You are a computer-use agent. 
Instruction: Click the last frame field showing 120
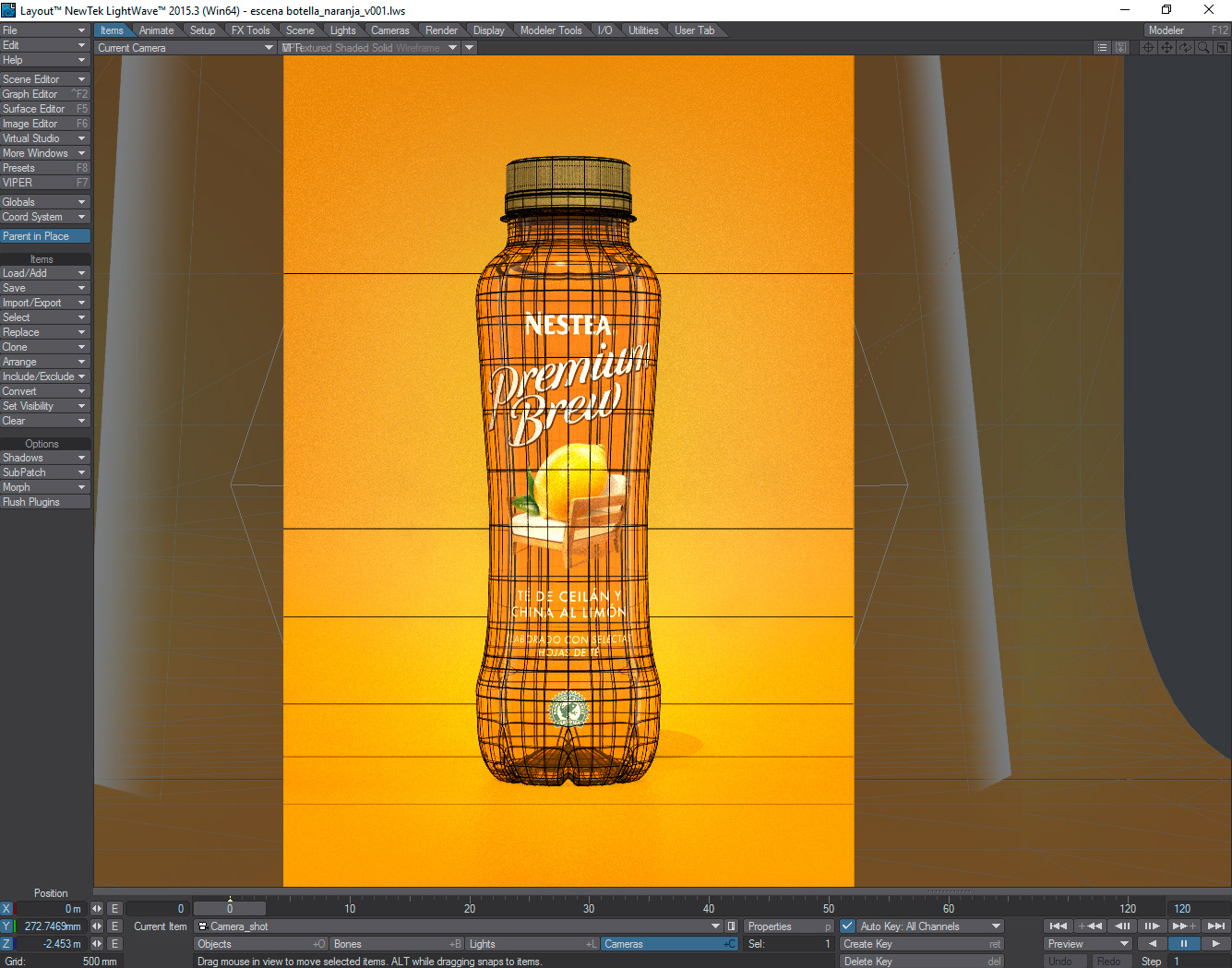1199,909
